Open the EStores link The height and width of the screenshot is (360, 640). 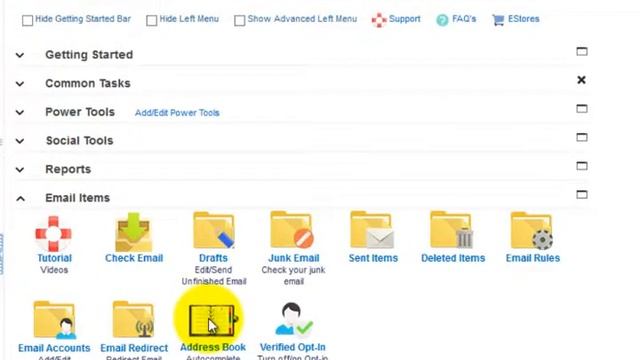click(524, 19)
